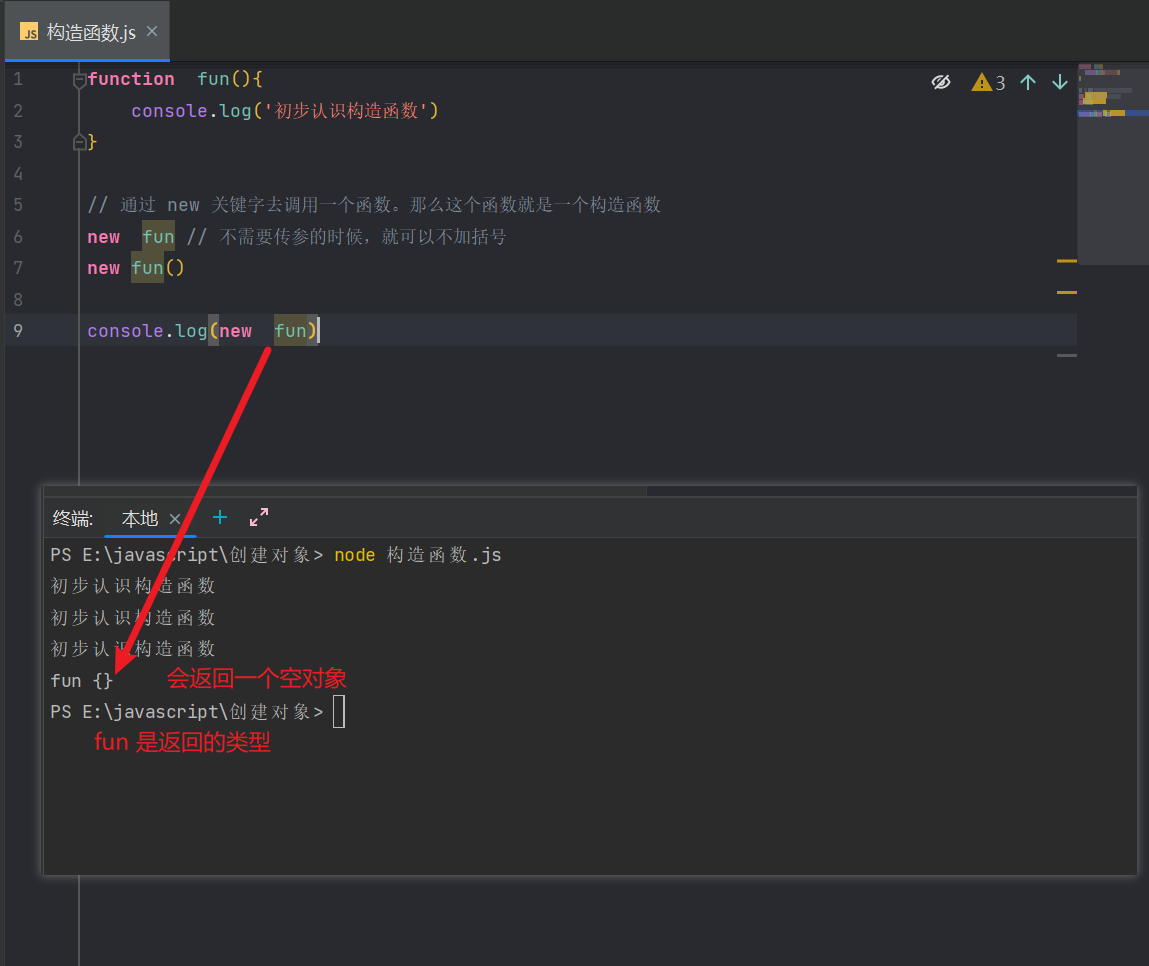This screenshot has height=966, width=1149.
Task: Switch to the 本地 terminal tab
Action: pyautogui.click(x=140, y=519)
